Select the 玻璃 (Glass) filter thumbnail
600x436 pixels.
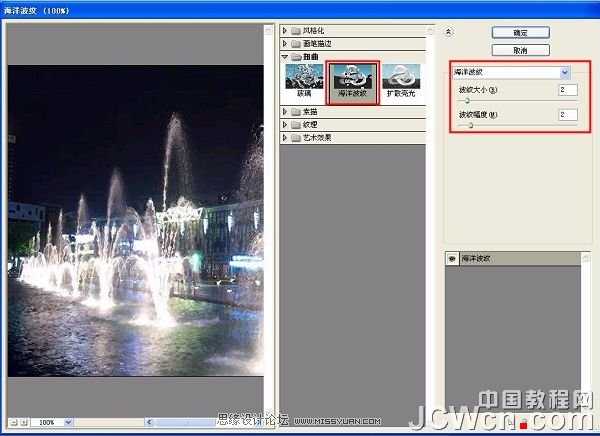pyautogui.click(x=304, y=81)
